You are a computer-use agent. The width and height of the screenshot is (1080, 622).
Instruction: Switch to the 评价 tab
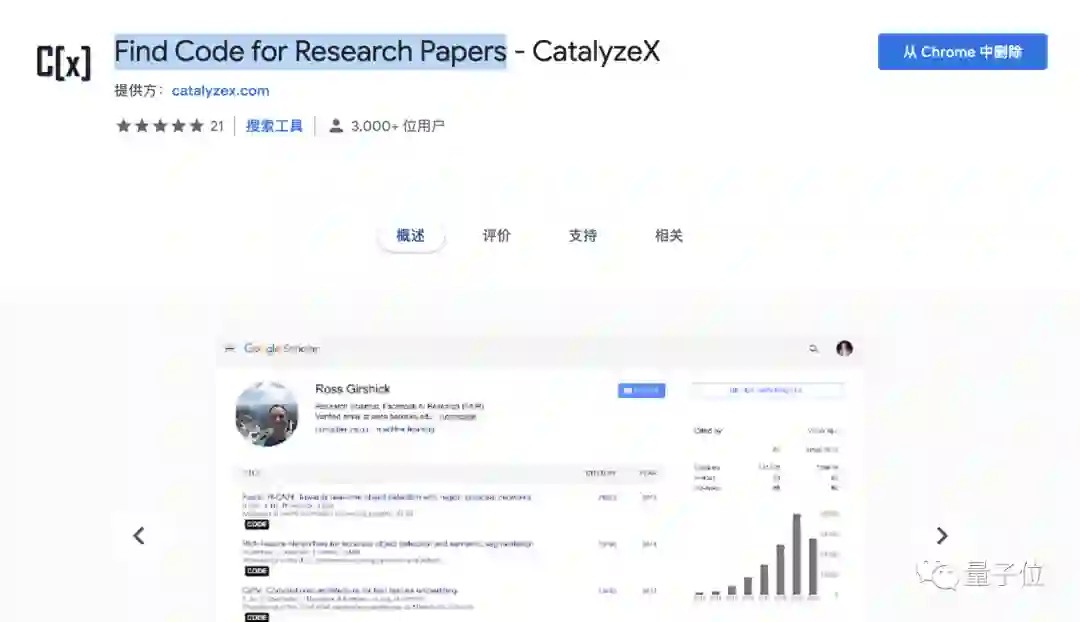497,236
